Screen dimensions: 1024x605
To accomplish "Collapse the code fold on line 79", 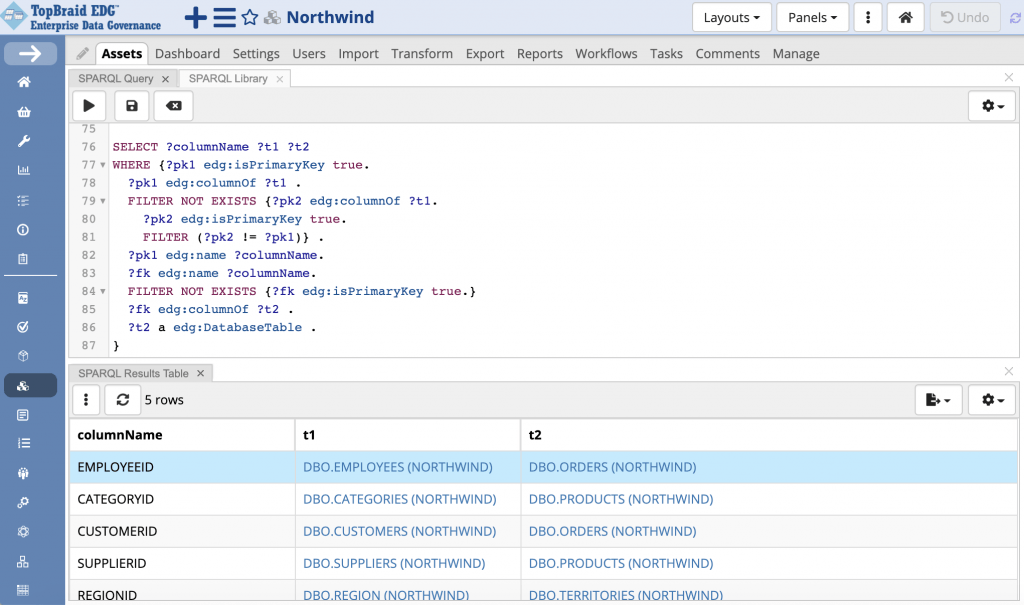I will point(103,201).
